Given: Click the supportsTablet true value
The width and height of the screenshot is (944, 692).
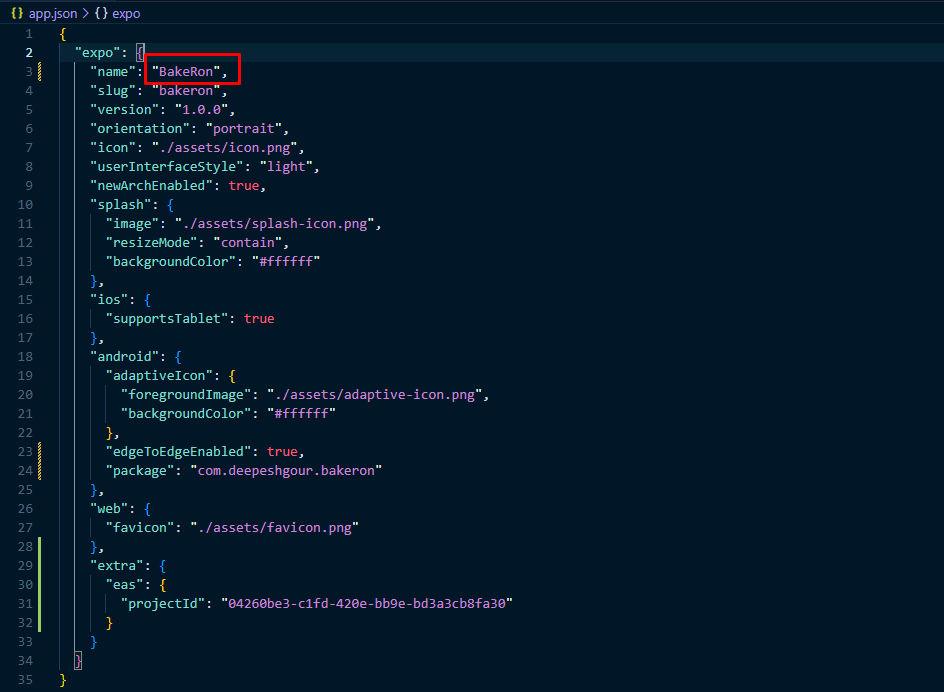Looking at the screenshot, I should click(x=259, y=318).
